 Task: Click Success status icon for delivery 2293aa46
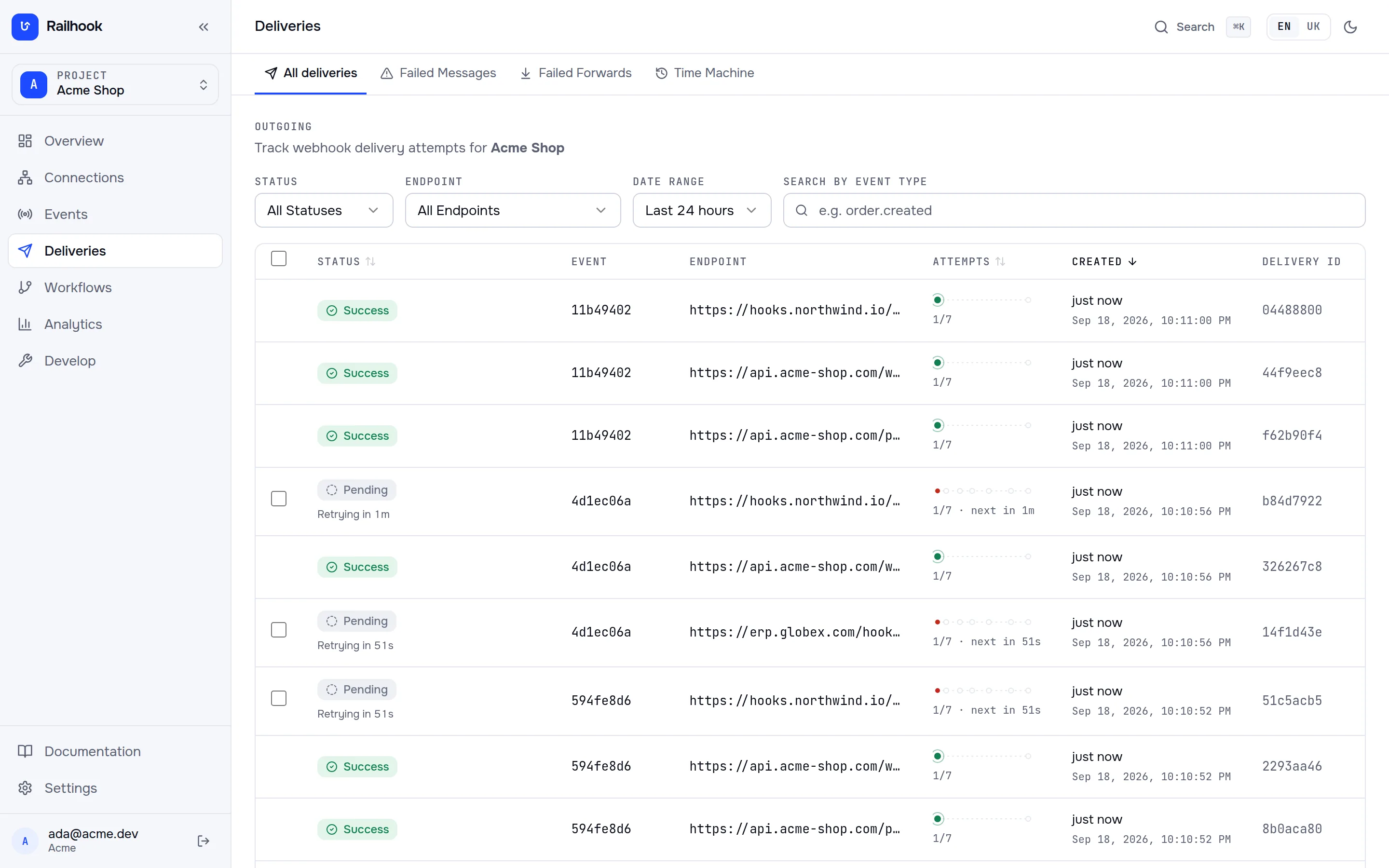(x=332, y=766)
